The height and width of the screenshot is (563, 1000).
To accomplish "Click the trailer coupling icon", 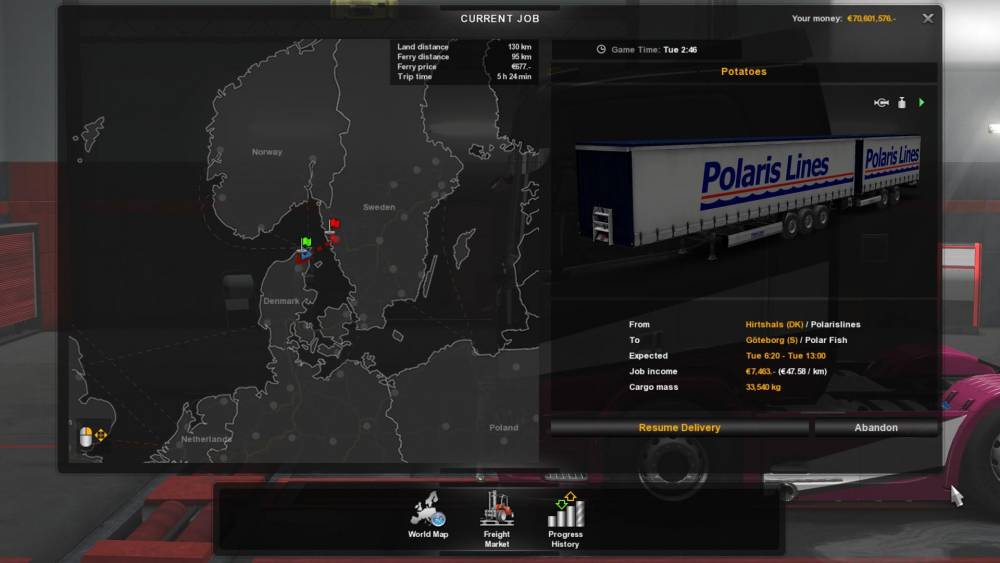I will coord(881,103).
